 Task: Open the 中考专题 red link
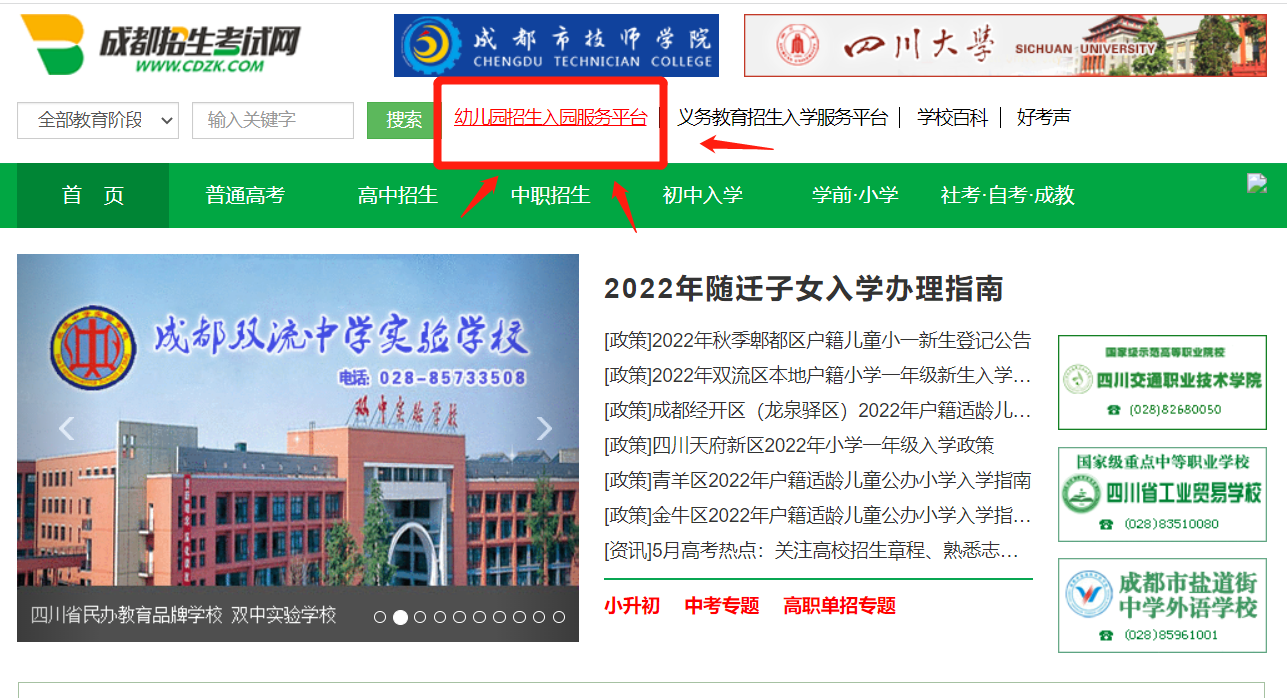coord(721,605)
